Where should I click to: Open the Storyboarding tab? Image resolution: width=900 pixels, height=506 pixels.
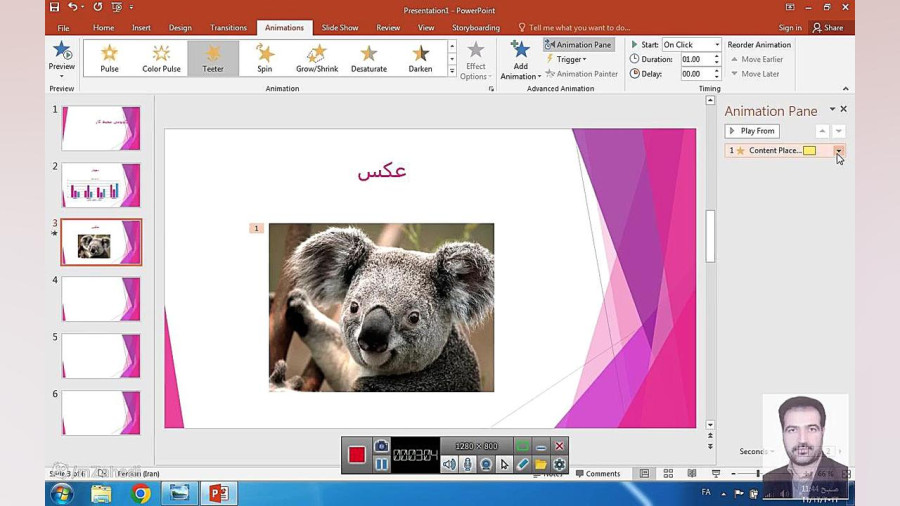[x=475, y=28]
